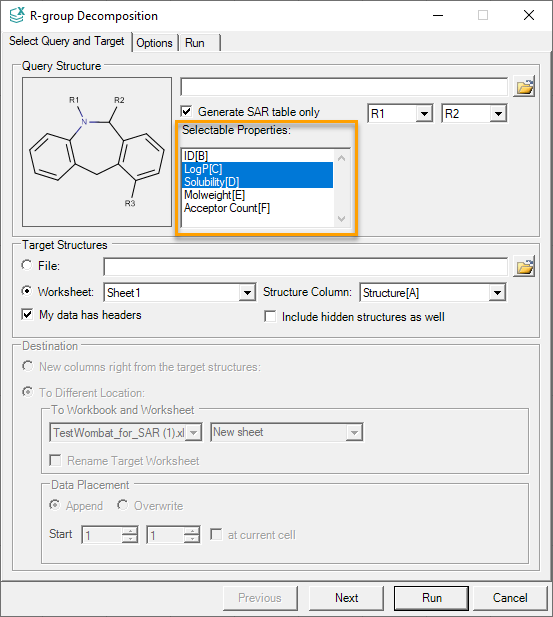Image resolution: width=553 pixels, height=617 pixels.
Task: Select Acceptor Count[F] property
Action: tap(258, 208)
